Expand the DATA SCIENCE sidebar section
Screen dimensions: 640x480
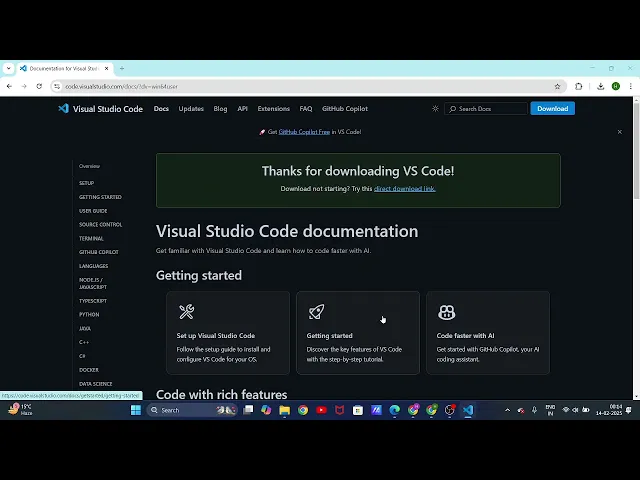coord(96,384)
